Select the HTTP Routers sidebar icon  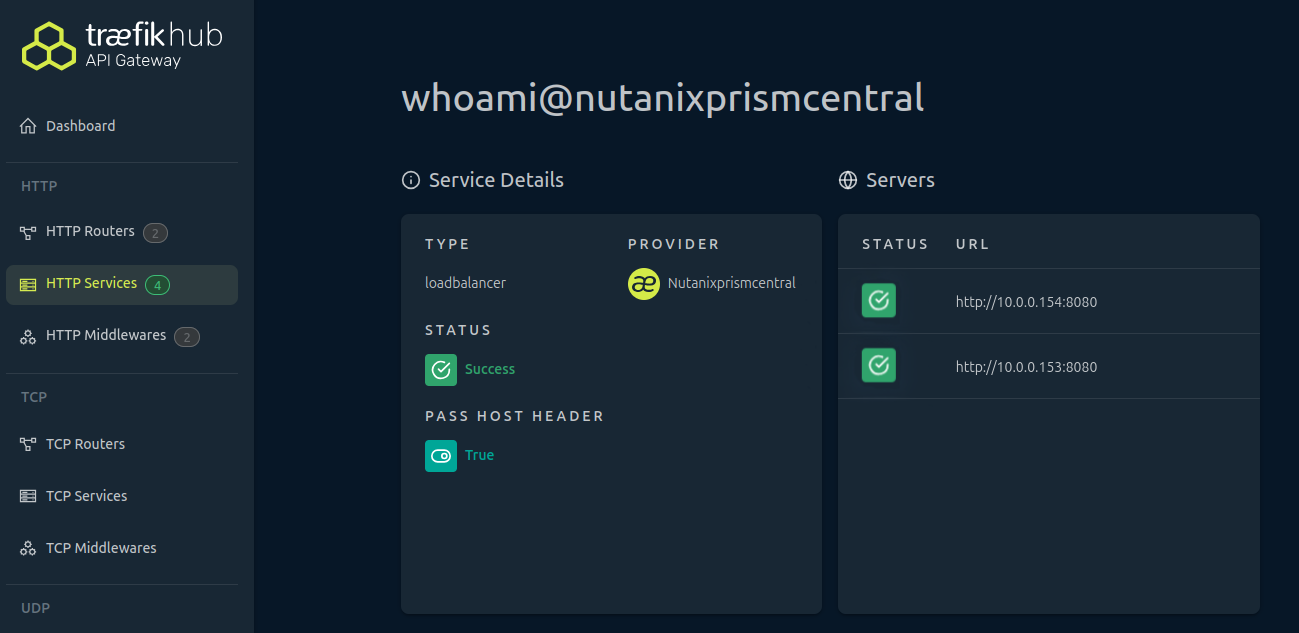[27, 231]
